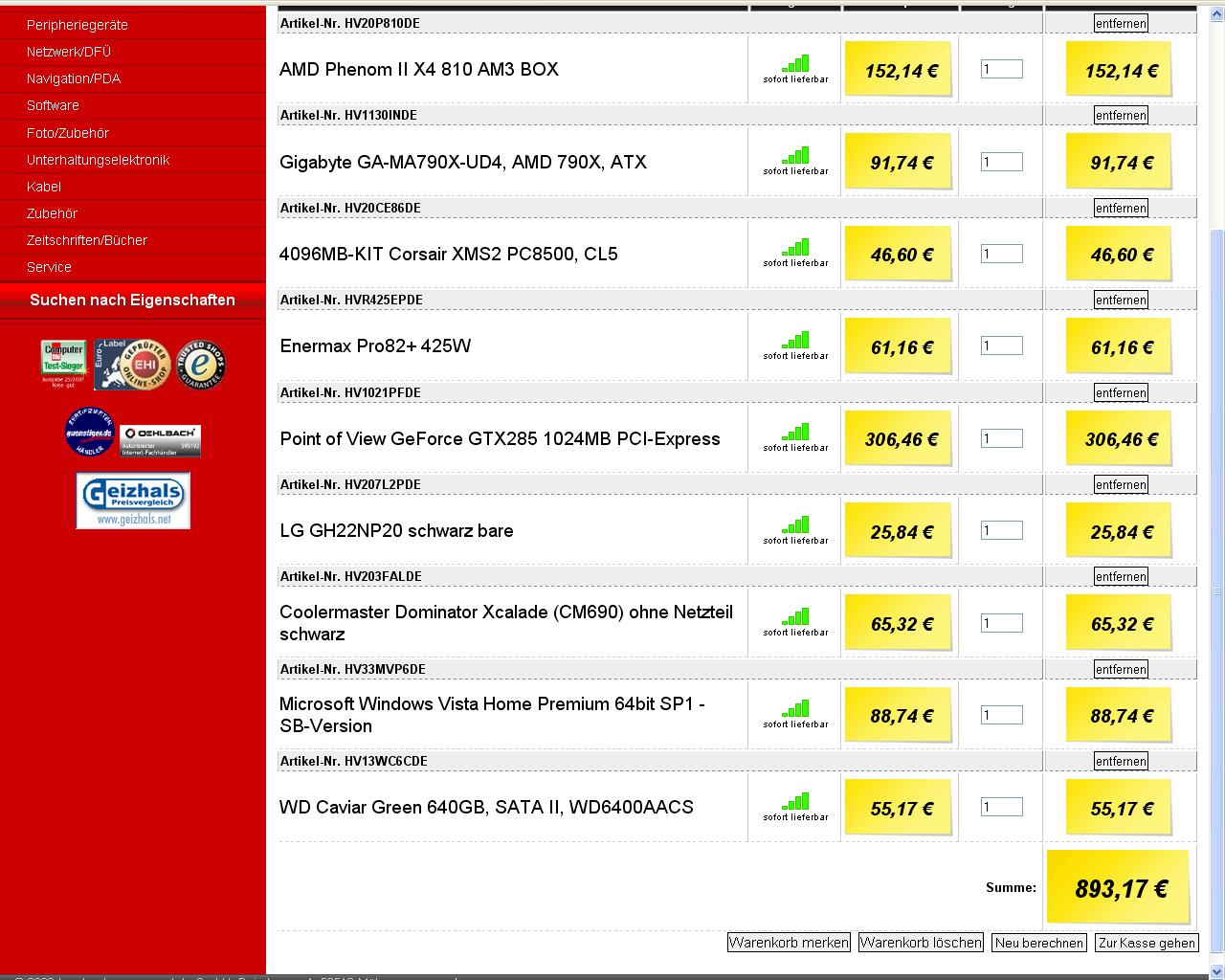Open Suchen nach Eigenschaften
The width and height of the screenshot is (1225, 980).
tap(132, 300)
